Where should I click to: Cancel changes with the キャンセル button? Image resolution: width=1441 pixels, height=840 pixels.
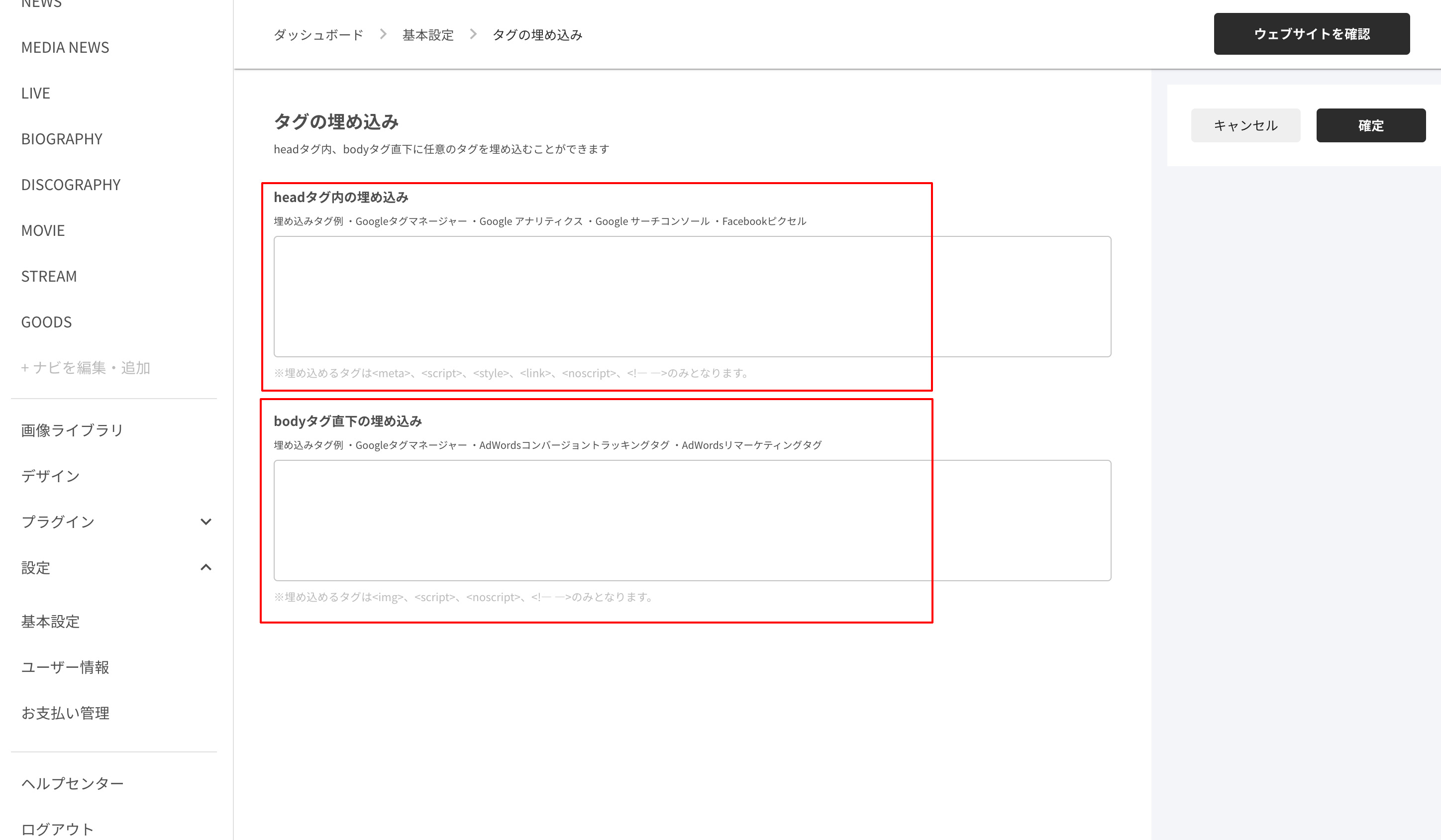tap(1245, 125)
